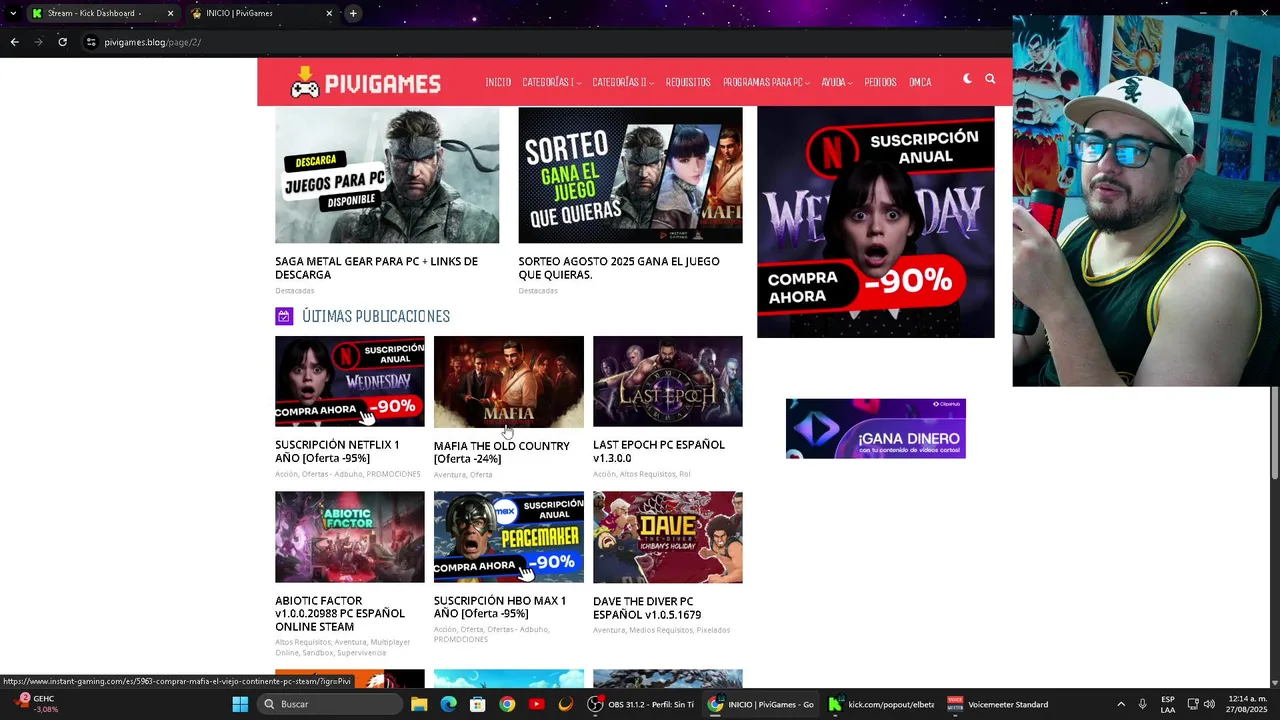Open the INICIO menu item
1280x720 pixels.
498,82
